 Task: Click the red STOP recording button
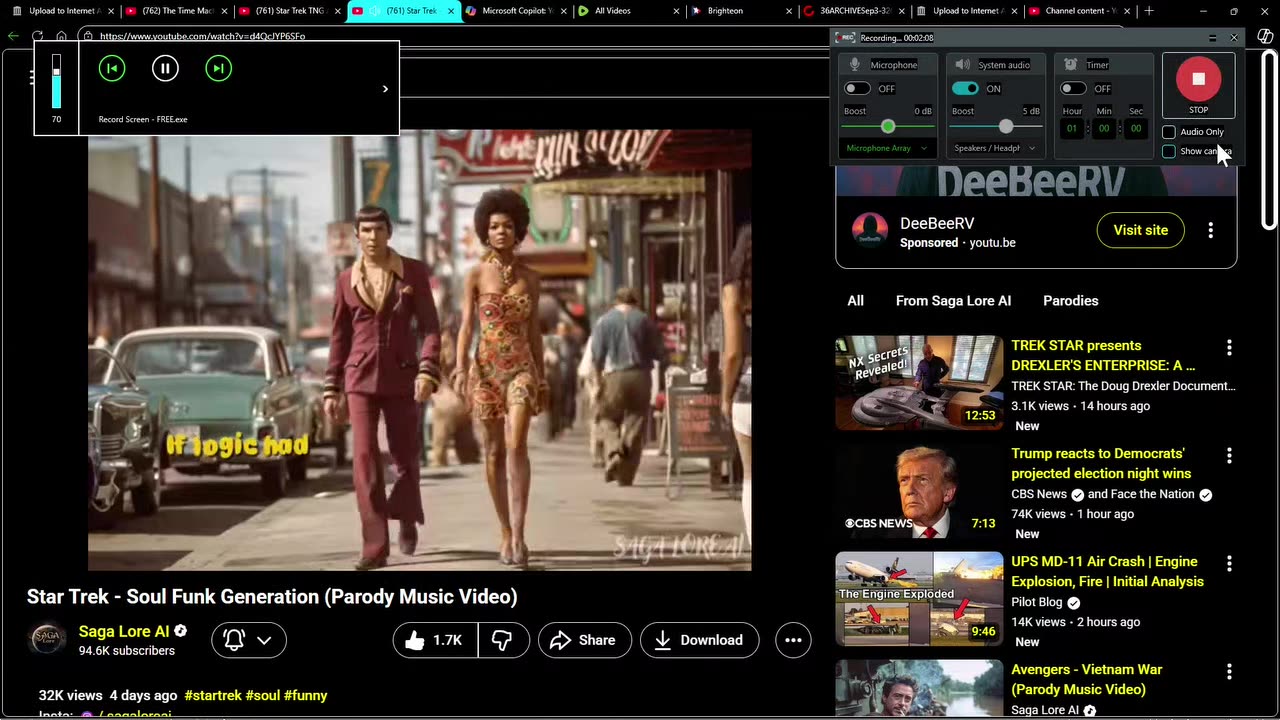tap(1198, 80)
